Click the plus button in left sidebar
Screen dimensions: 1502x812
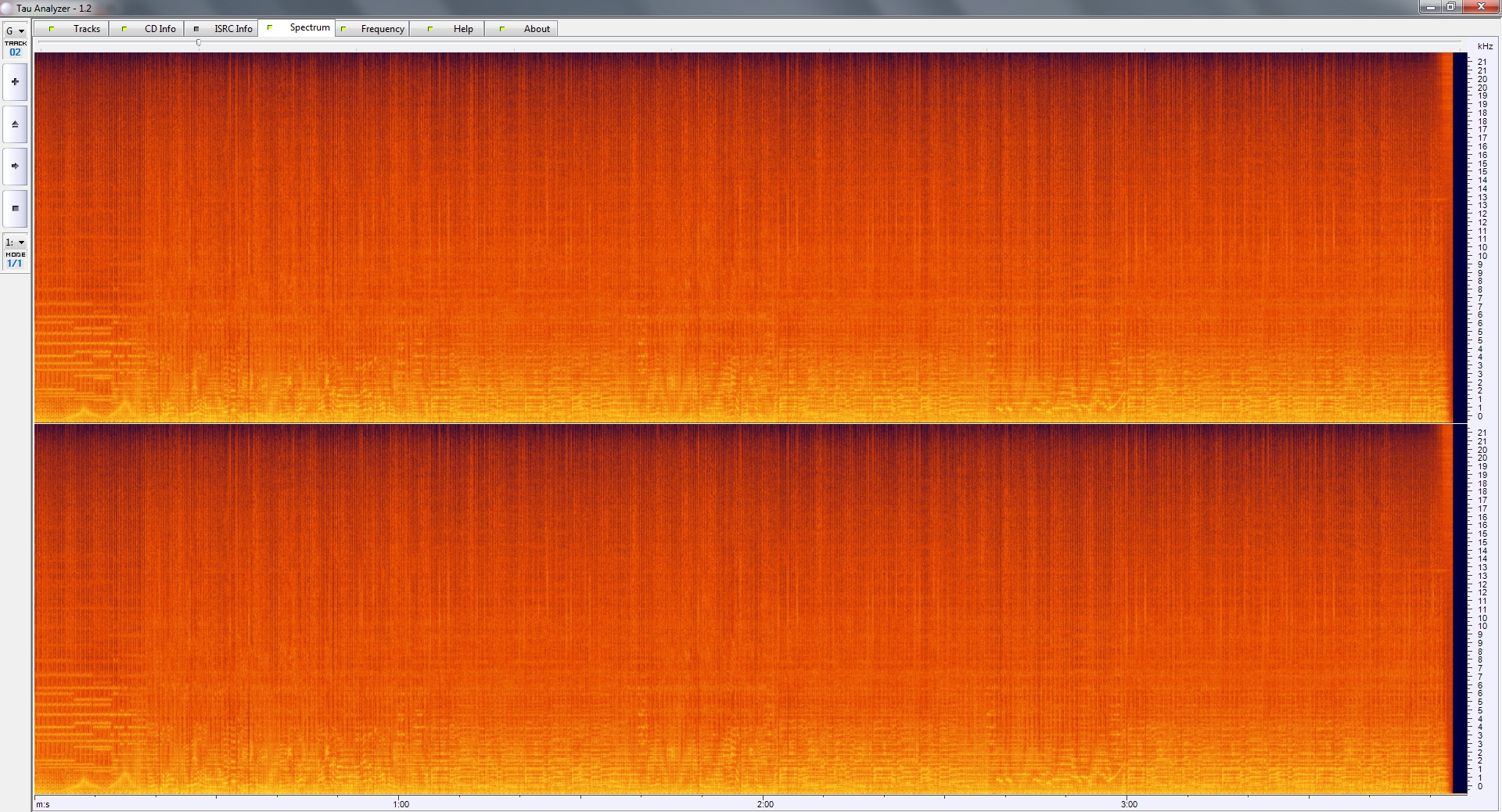tap(15, 82)
